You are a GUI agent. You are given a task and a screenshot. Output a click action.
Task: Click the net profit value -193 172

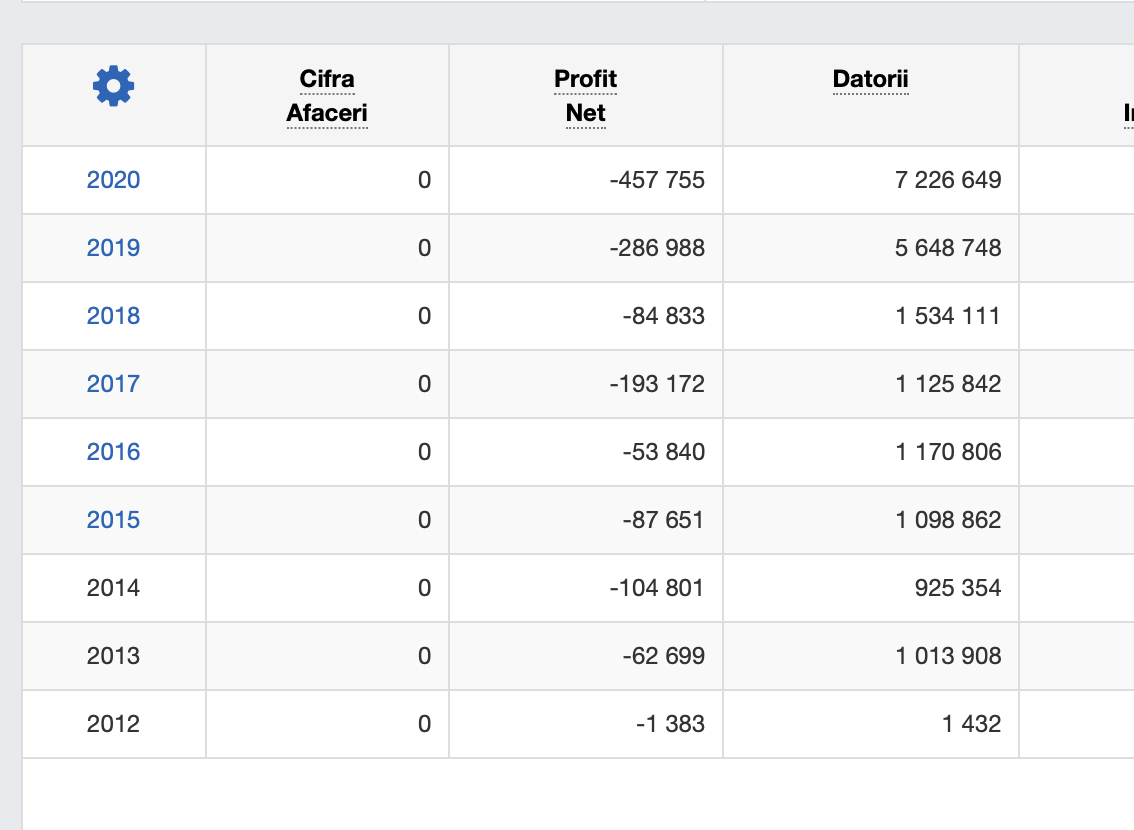tap(657, 384)
